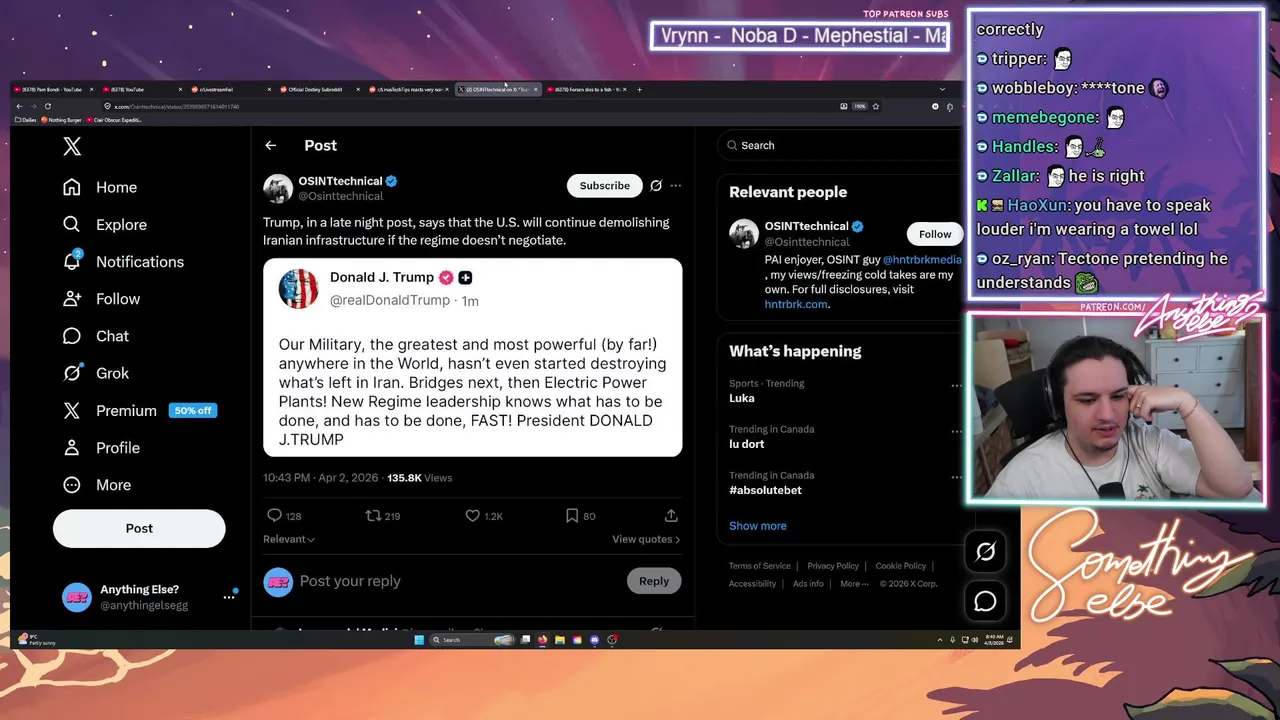Open the #absolutebet trending topic
The height and width of the screenshot is (720, 1280).
pyautogui.click(x=765, y=490)
